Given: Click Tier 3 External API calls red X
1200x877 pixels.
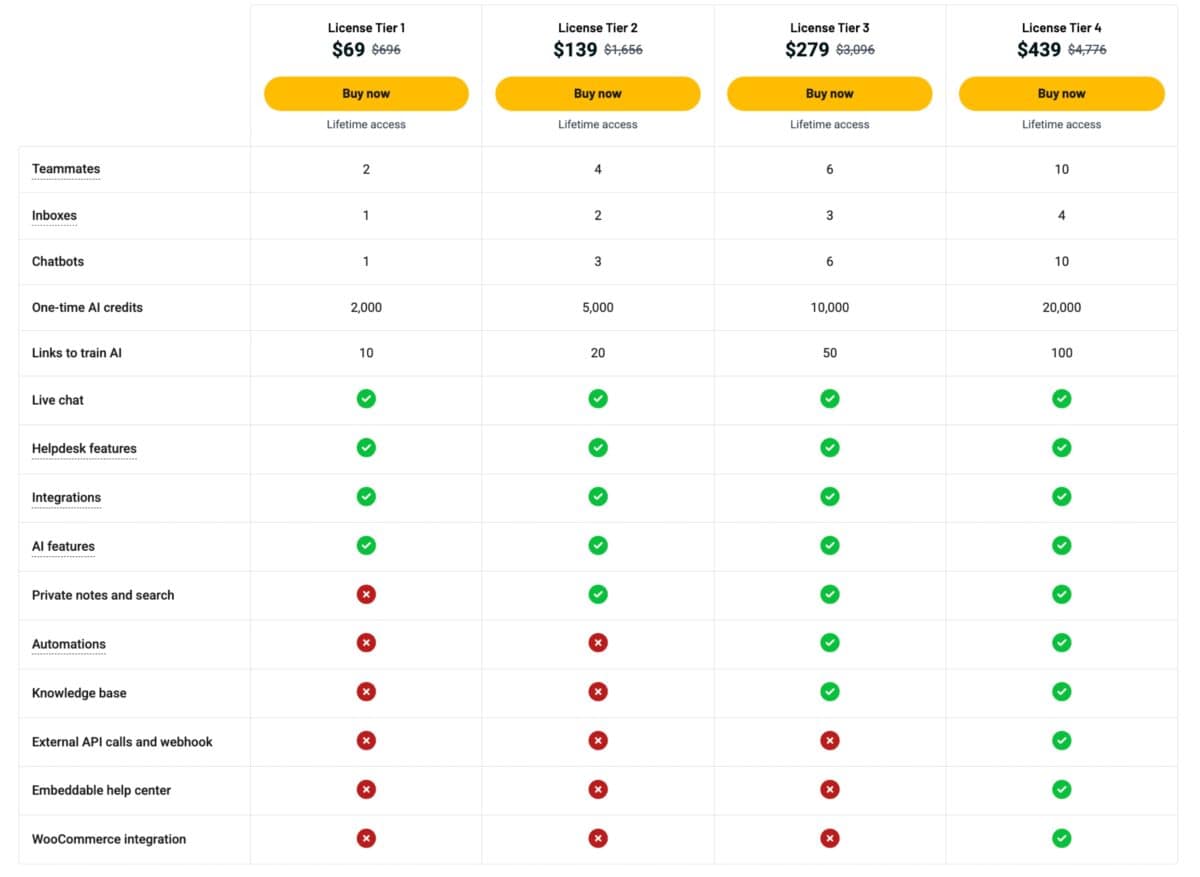Looking at the screenshot, I should click(829, 740).
